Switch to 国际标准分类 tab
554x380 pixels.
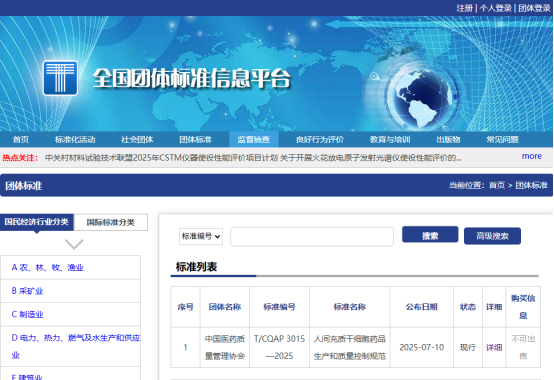pyautogui.click(x=111, y=222)
